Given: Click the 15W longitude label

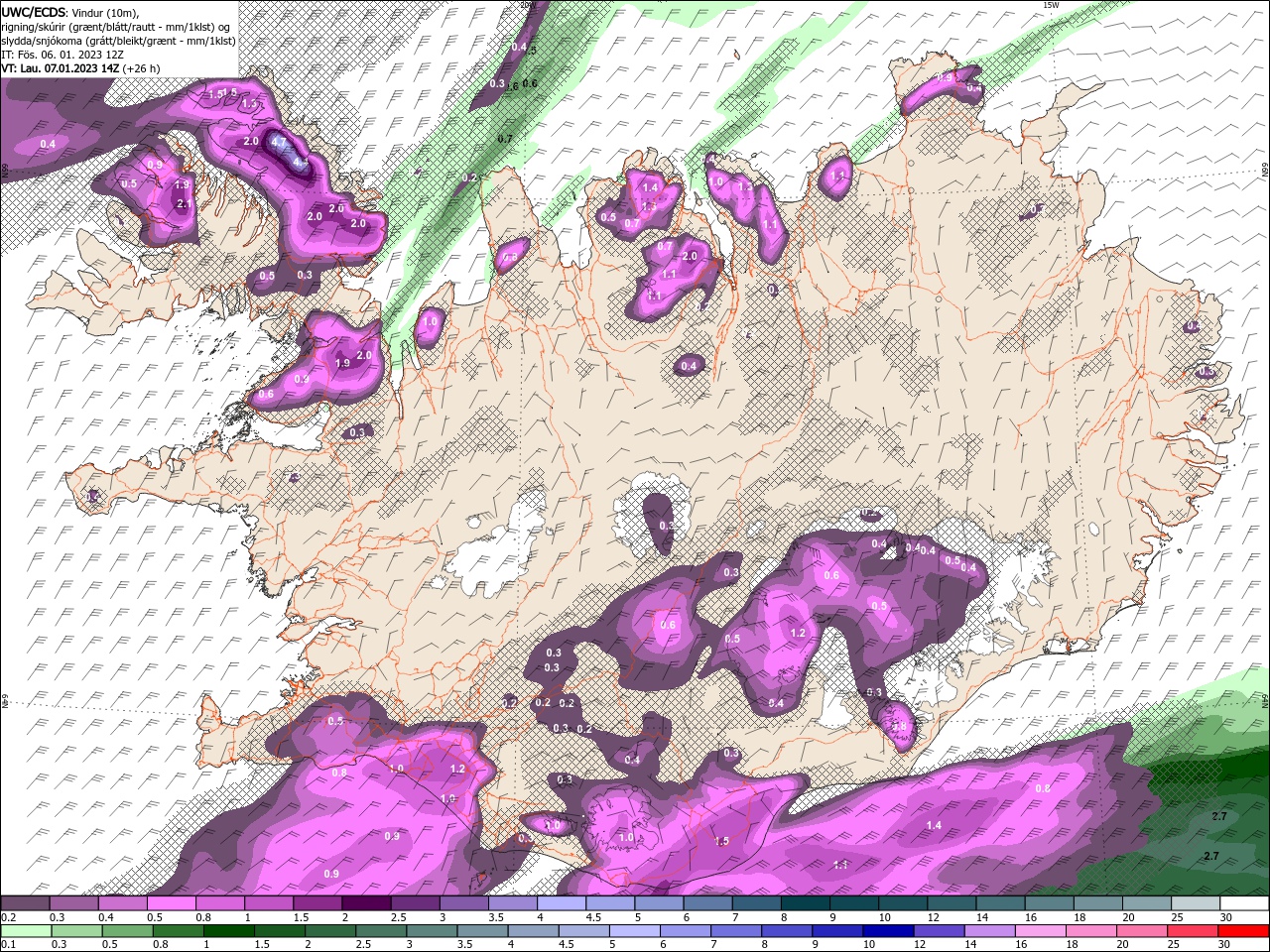Looking at the screenshot, I should point(1052,5).
